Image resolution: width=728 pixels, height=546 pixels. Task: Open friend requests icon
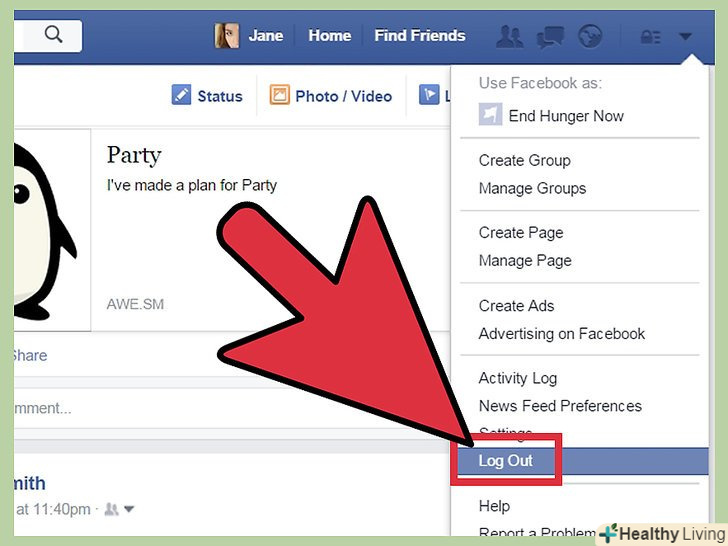(509, 36)
